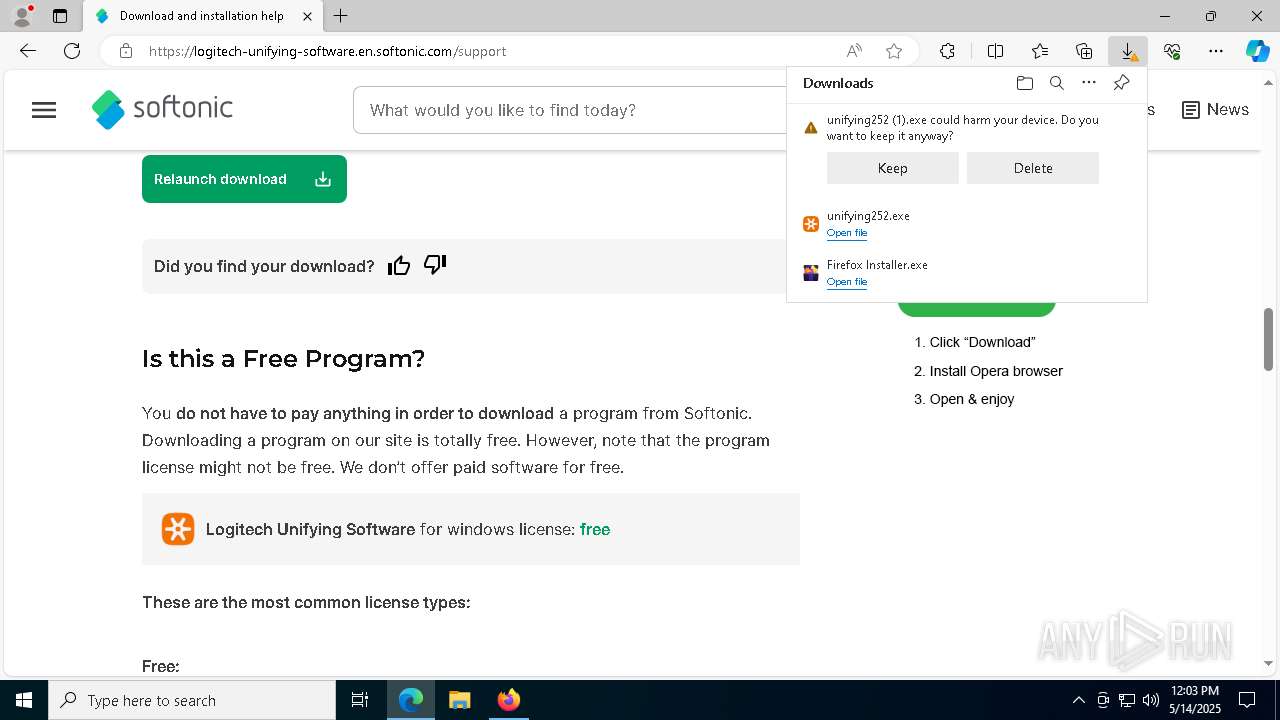Click Relaunch download button
The width and height of the screenshot is (1280, 720).
pyautogui.click(x=244, y=179)
